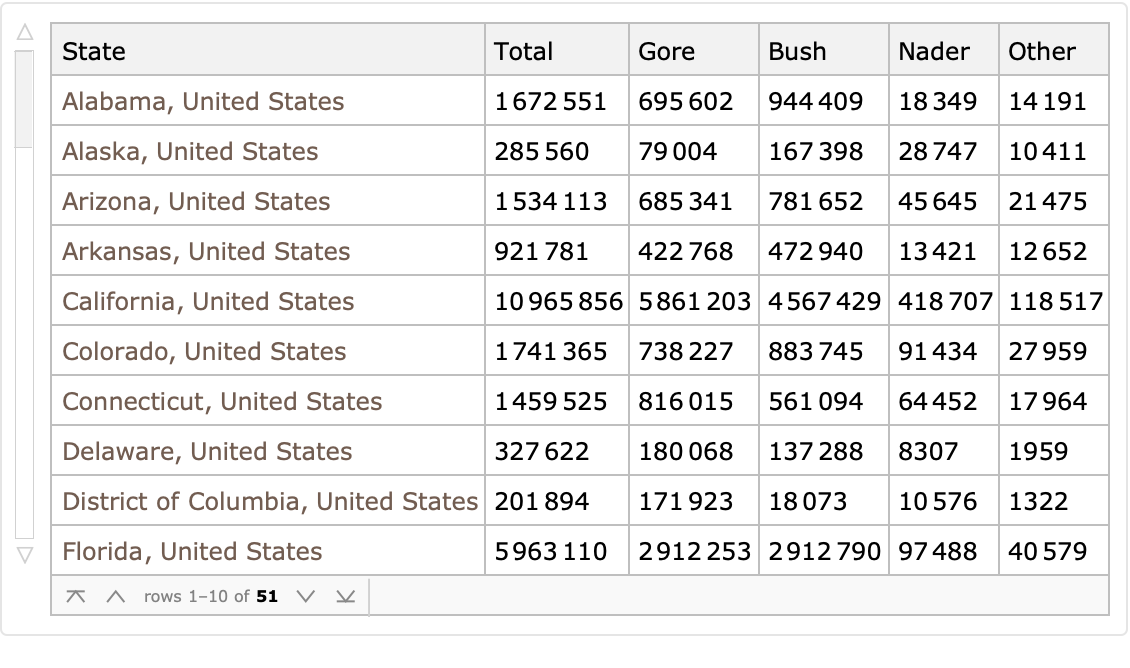Click the scroll-up triangle above the scrollbar
Image resolution: width=1130 pixels, height=668 pixels.
(x=25, y=33)
